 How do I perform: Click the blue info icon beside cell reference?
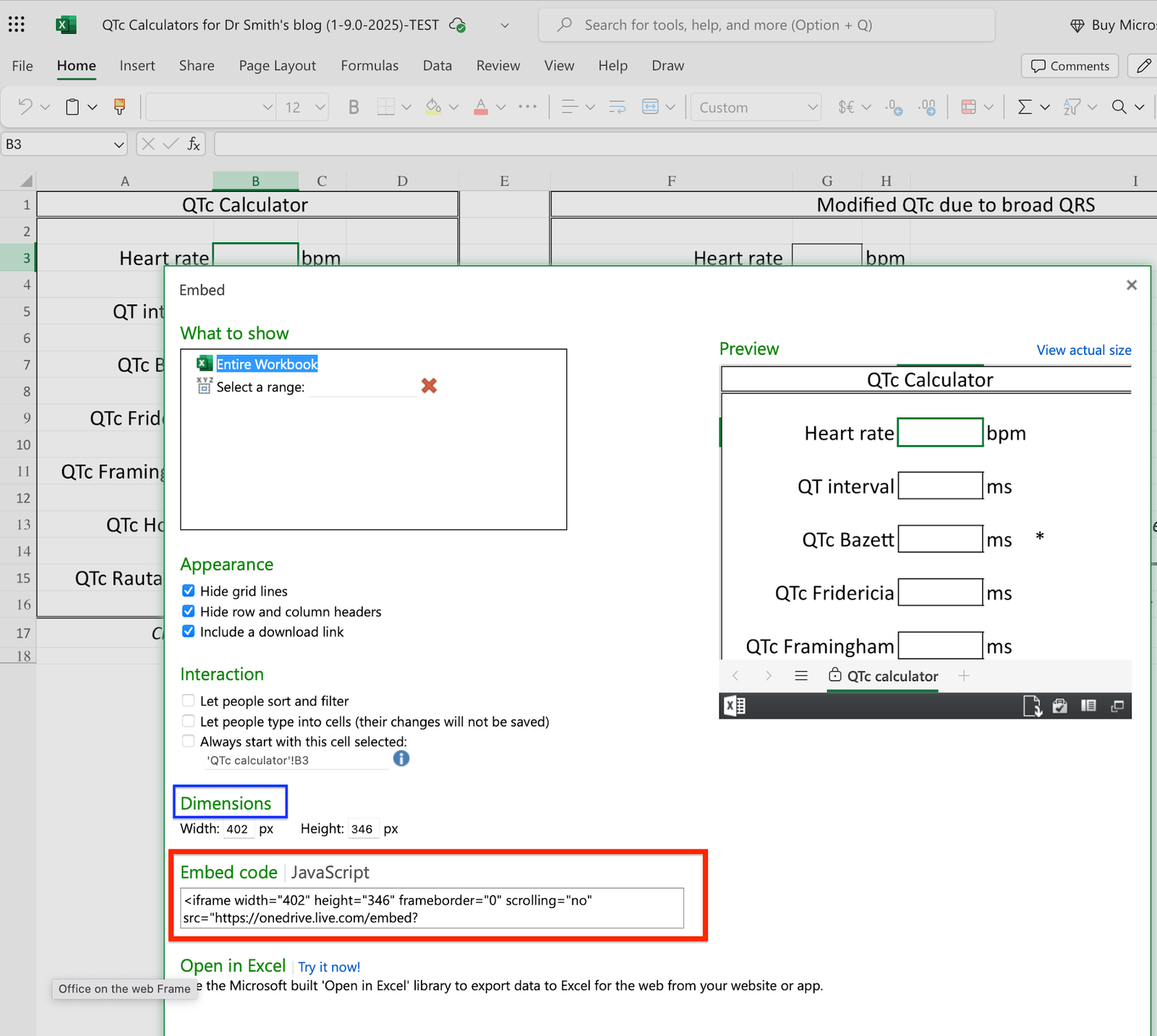click(x=401, y=758)
